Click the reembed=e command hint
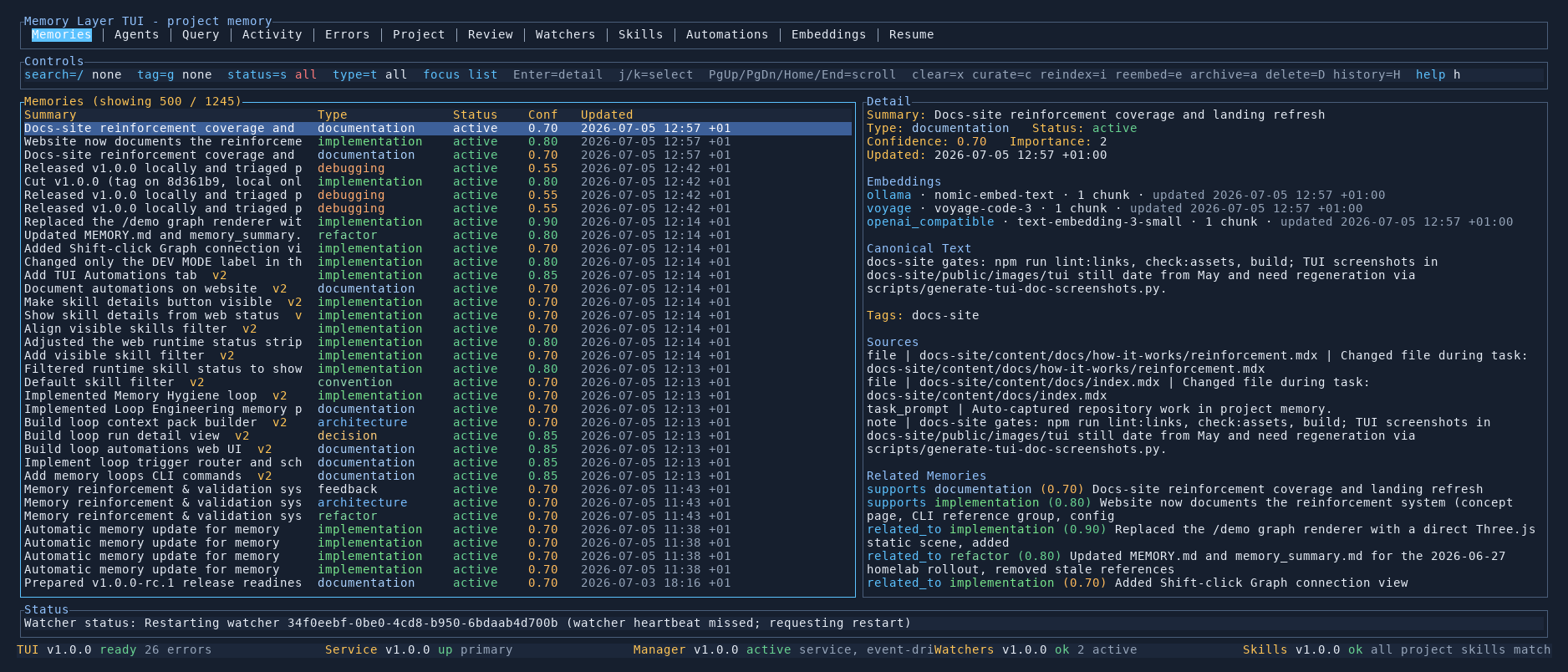 1148,74
